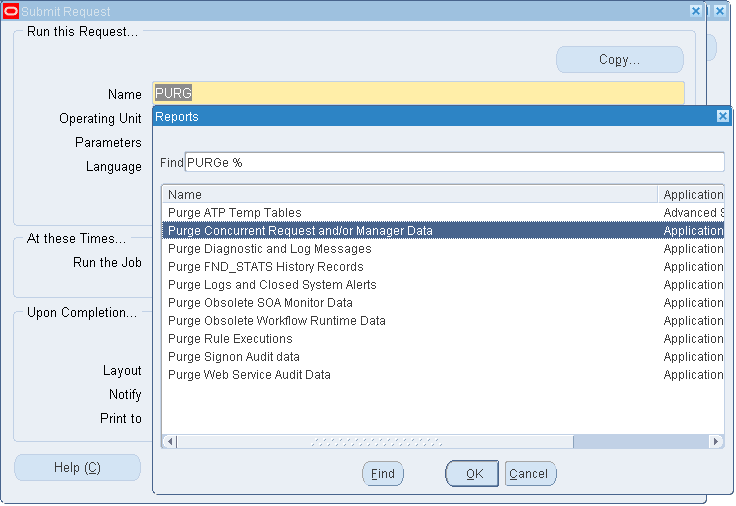Select Purge Signon Audit data row
Image resolution: width=736 pixels, height=506 pixels.
(443, 357)
